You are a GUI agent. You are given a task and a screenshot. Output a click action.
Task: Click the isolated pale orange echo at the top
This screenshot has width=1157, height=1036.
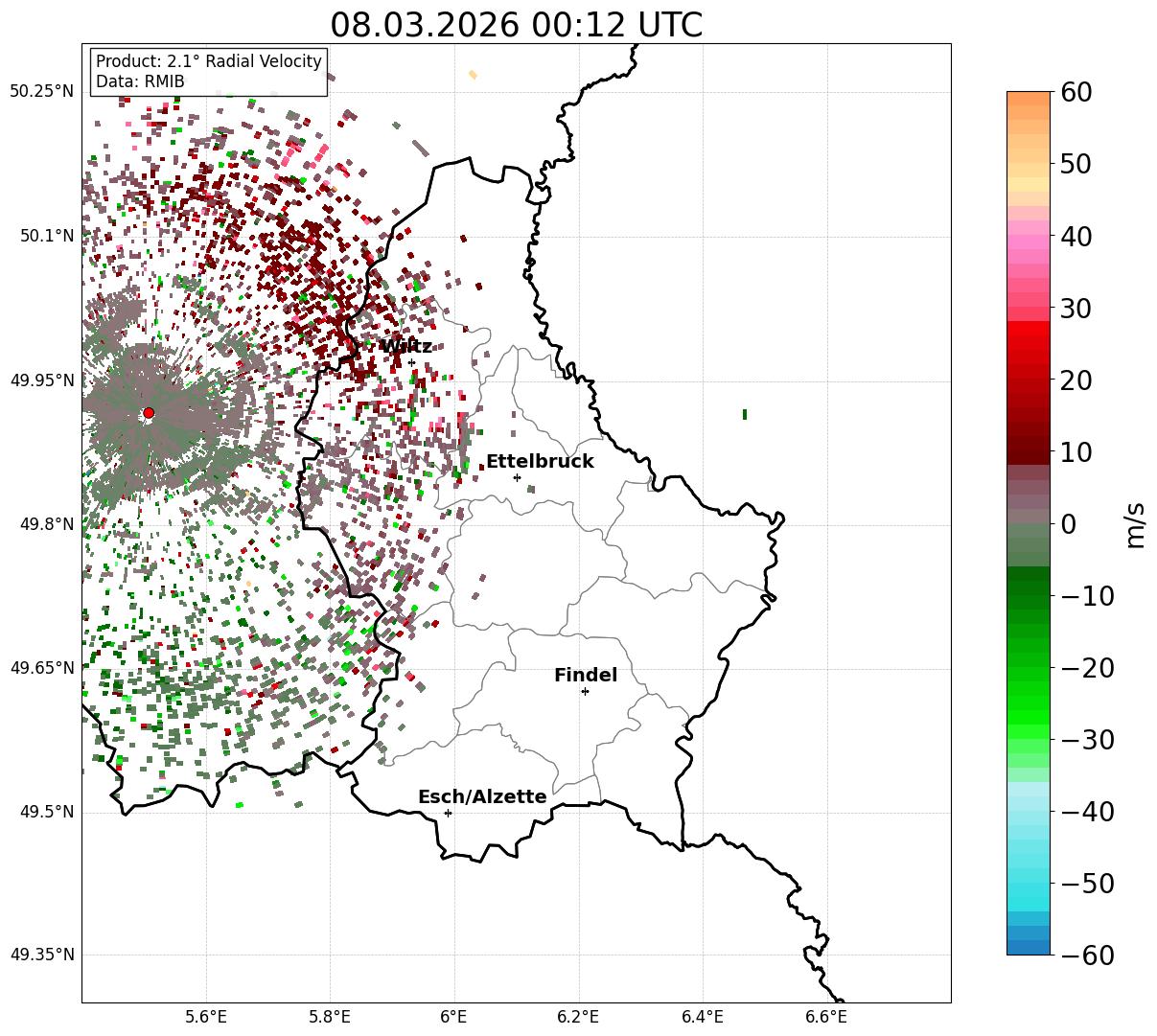point(473,74)
